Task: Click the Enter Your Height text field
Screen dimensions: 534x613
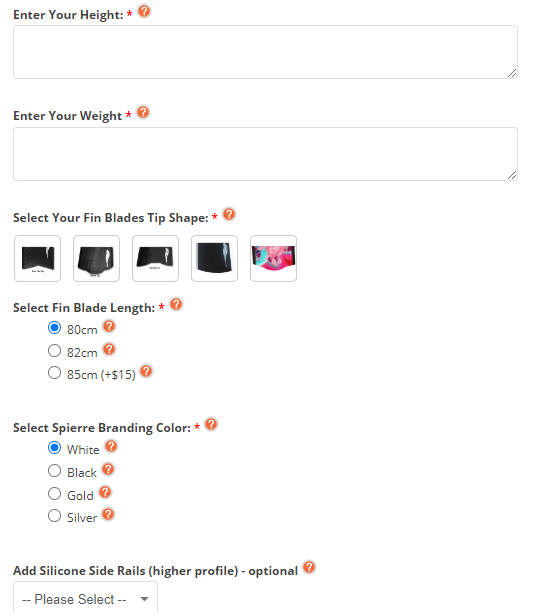Action: click(265, 52)
